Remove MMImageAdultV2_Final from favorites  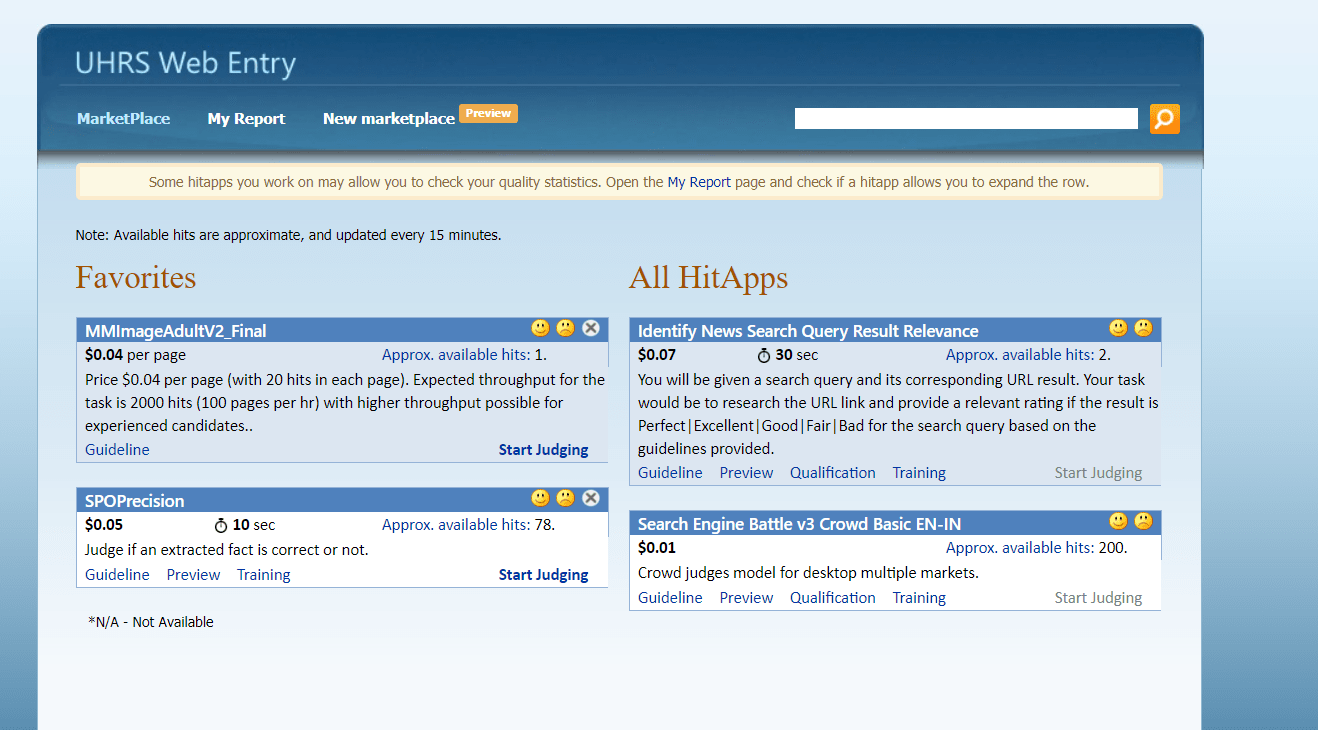591,328
